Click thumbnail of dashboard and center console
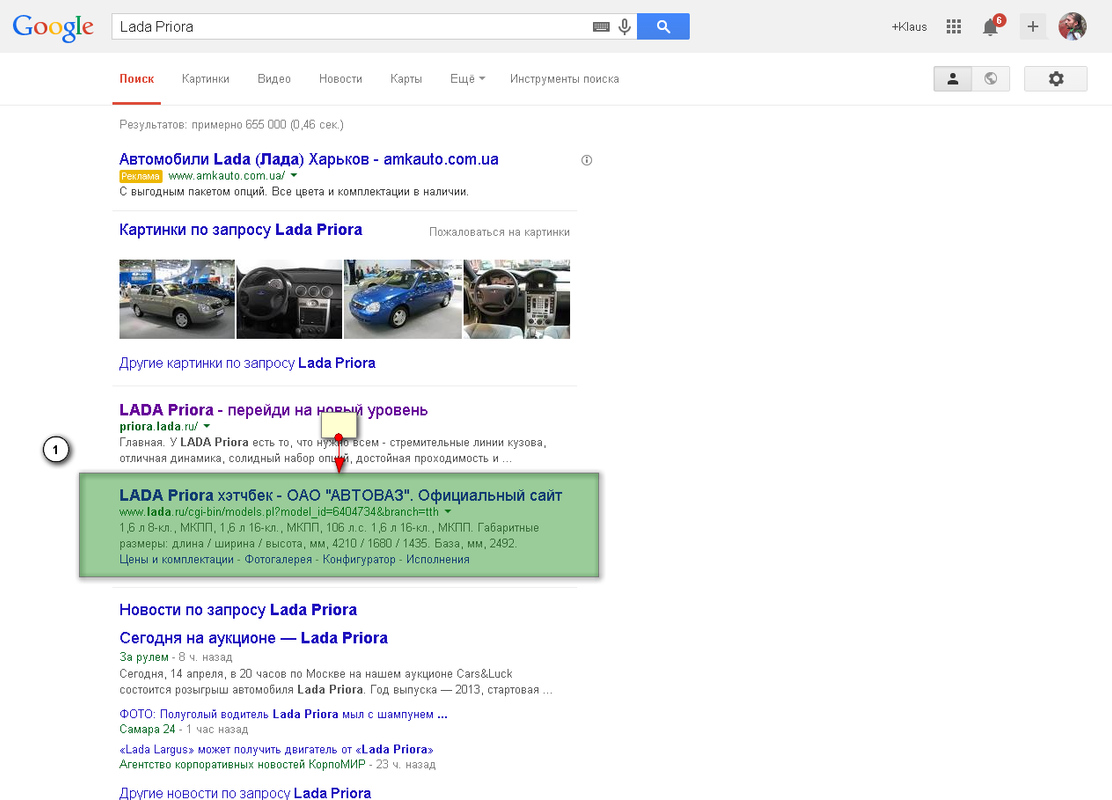The image size is (1112, 800). [517, 299]
